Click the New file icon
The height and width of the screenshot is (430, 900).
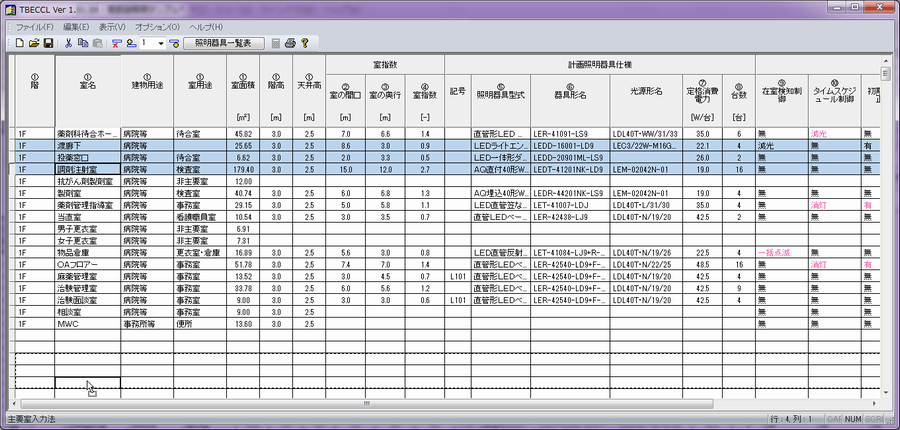click(x=20, y=44)
